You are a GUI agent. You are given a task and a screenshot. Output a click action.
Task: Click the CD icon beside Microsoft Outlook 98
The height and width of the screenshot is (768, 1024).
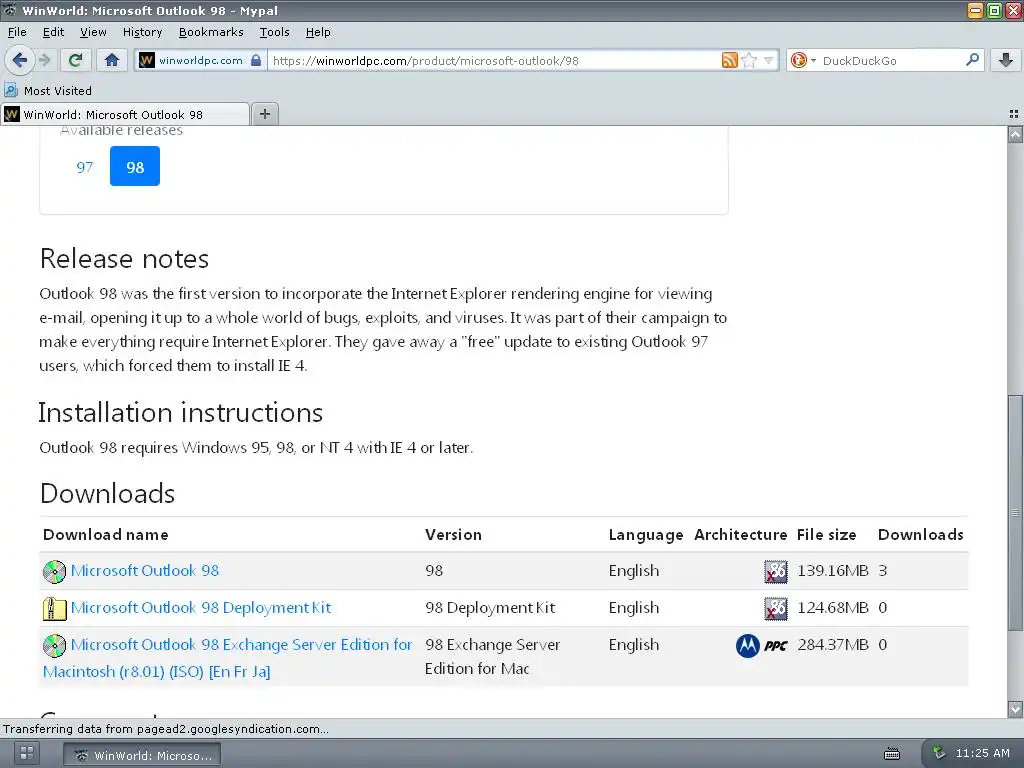(x=54, y=572)
